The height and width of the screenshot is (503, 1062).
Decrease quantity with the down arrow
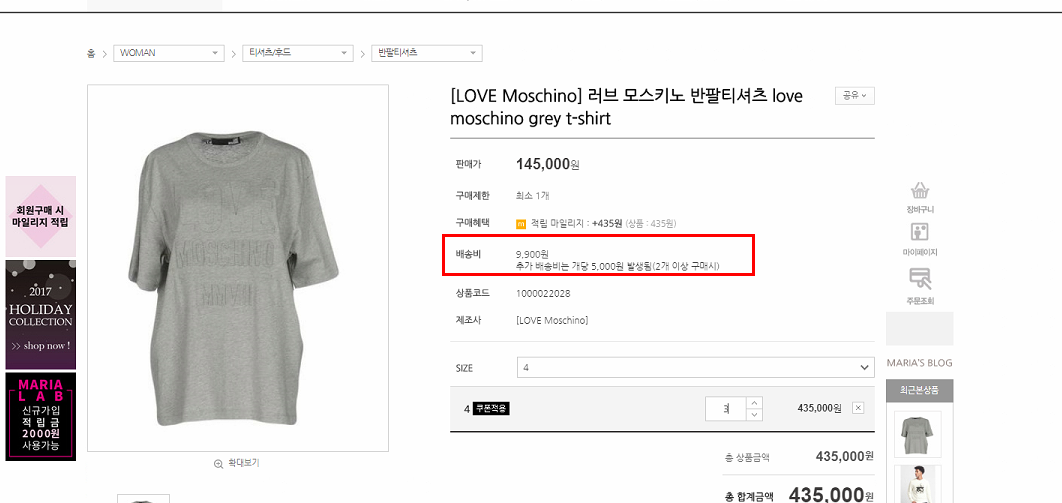(754, 414)
